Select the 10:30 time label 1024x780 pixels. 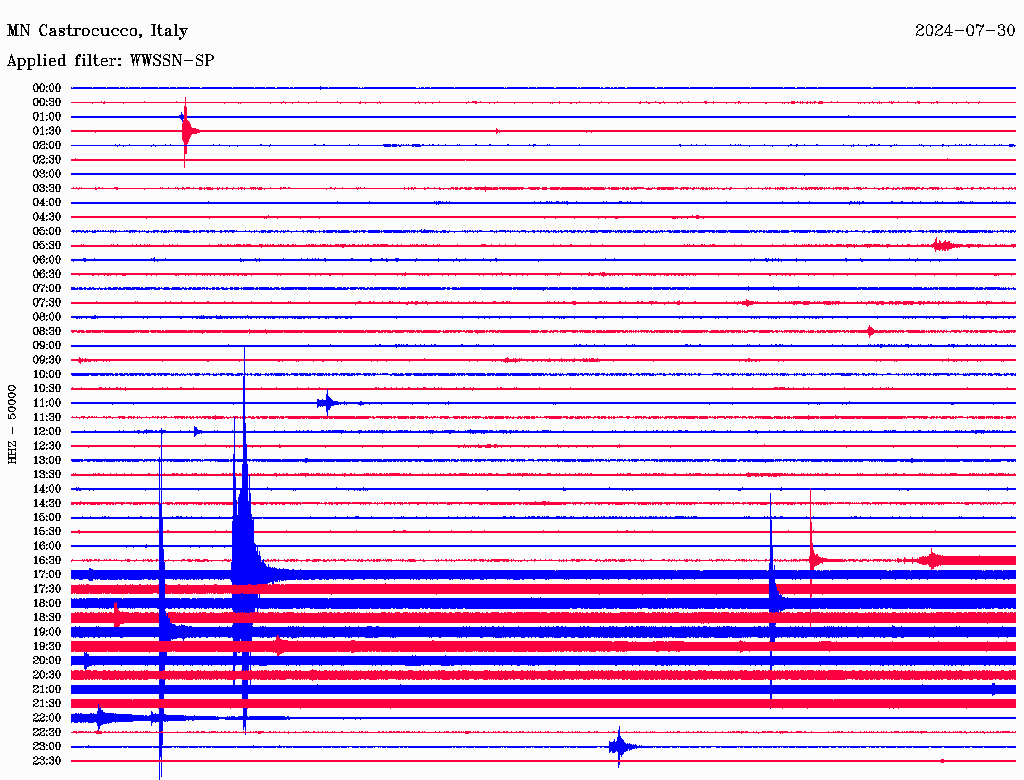[x=46, y=389]
